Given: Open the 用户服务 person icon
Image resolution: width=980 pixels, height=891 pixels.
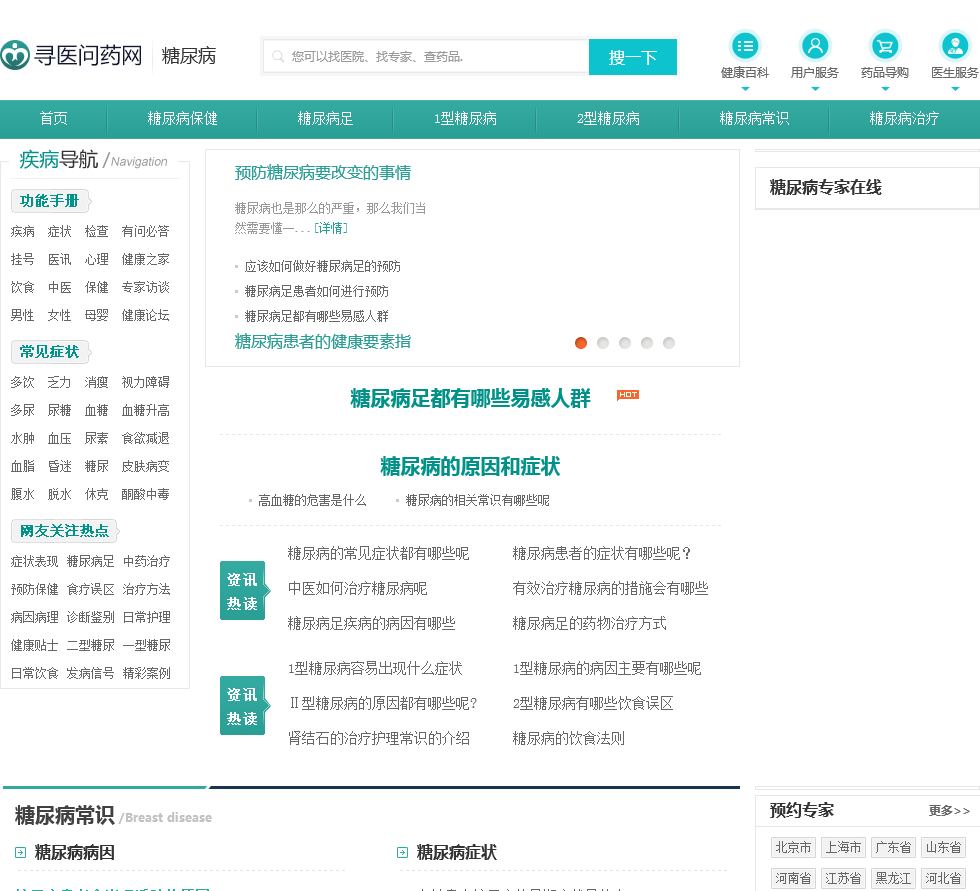Looking at the screenshot, I should [815, 46].
